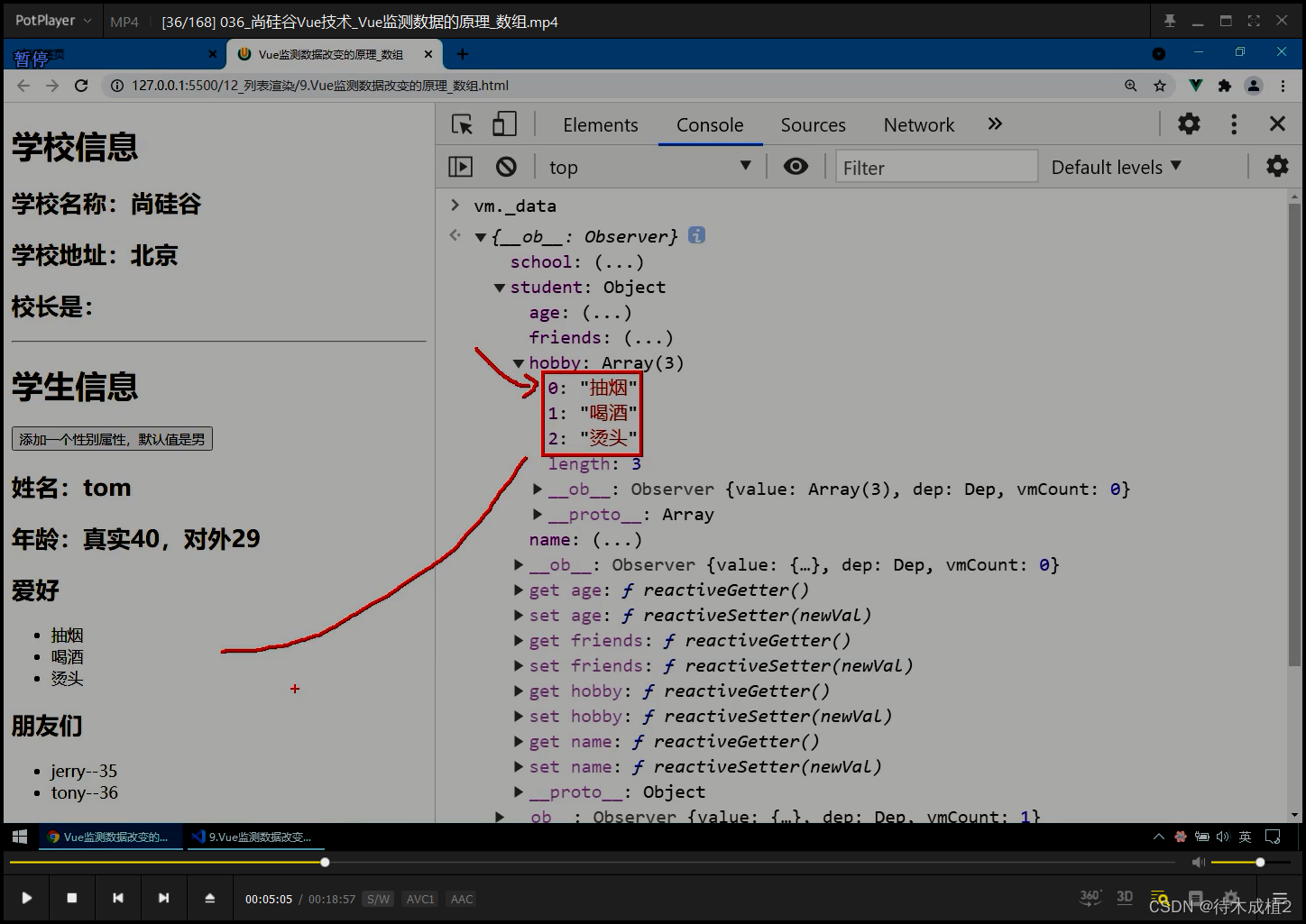Image resolution: width=1306 pixels, height=924 pixels.
Task: Open the page zoom magnifier icon
Action: pyautogui.click(x=1130, y=86)
